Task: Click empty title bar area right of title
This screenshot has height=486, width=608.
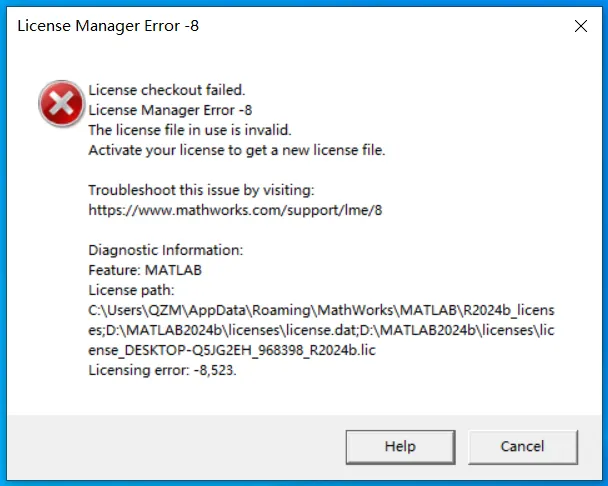Action: pyautogui.click(x=380, y=26)
